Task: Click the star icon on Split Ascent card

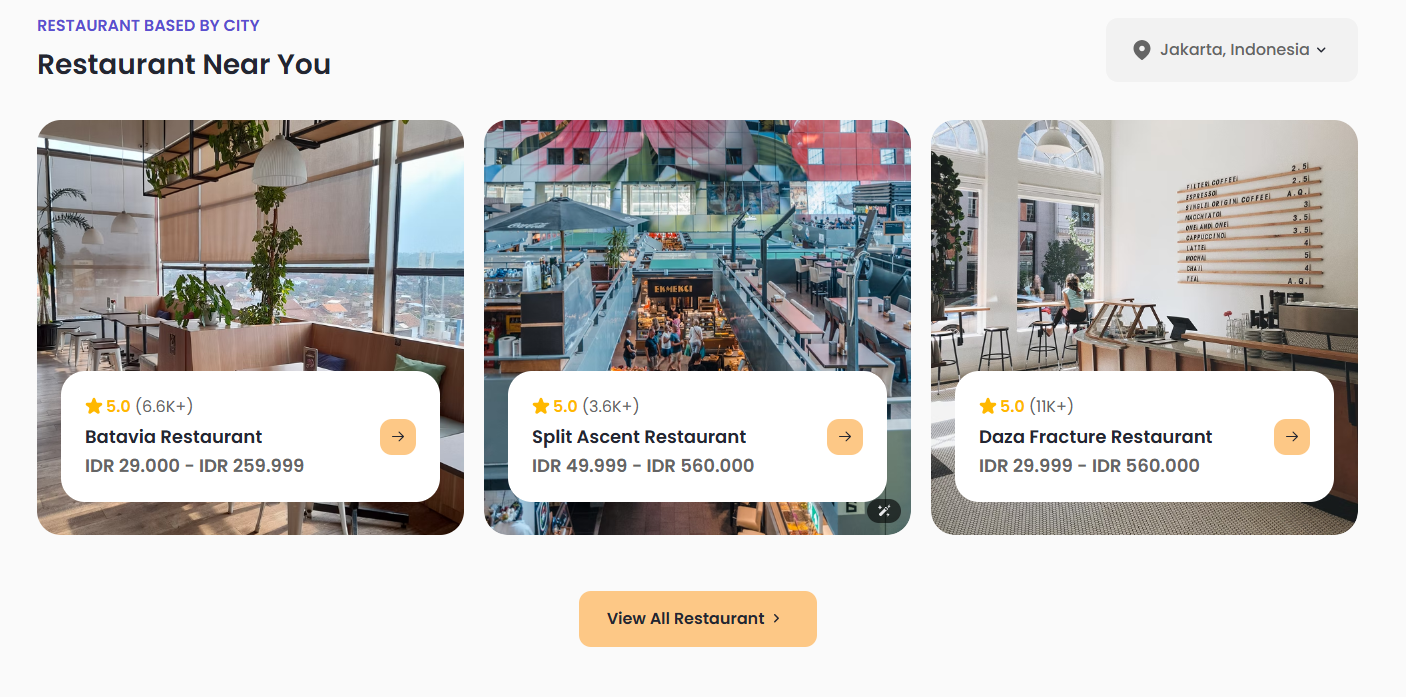Action: click(x=541, y=406)
